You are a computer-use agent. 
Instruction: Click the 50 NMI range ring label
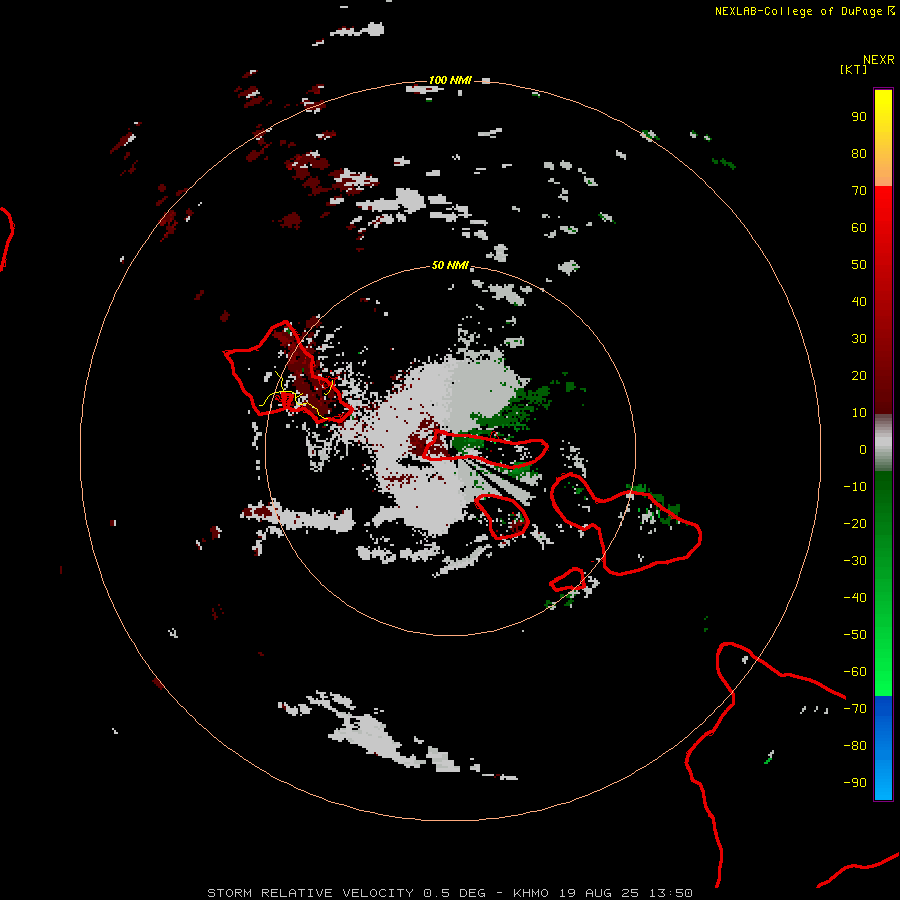450,265
